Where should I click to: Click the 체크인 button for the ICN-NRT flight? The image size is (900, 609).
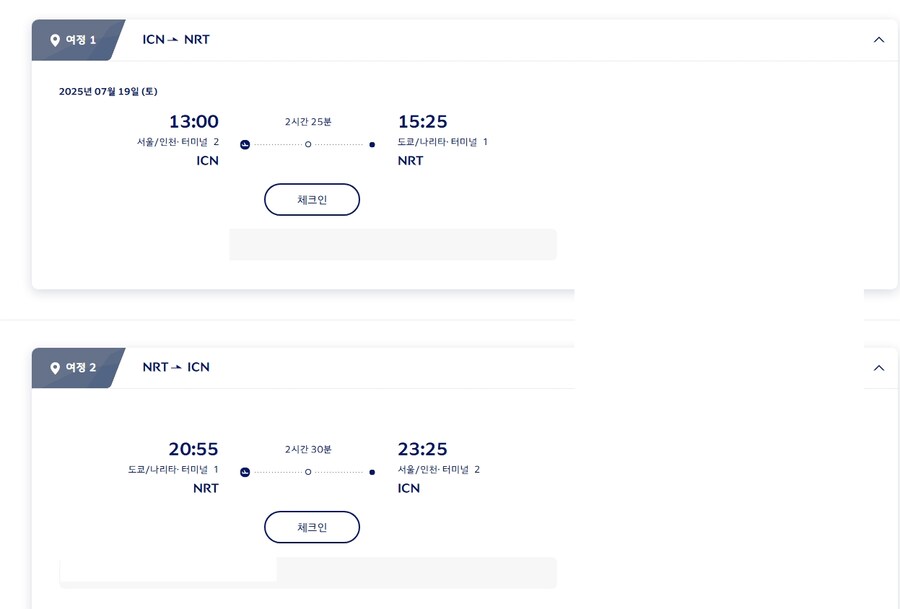pos(312,200)
